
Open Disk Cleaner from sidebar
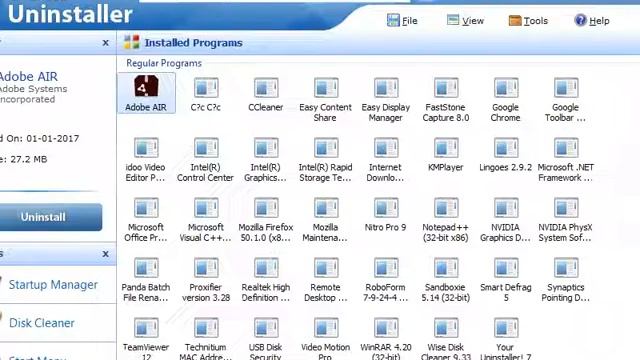(42, 323)
